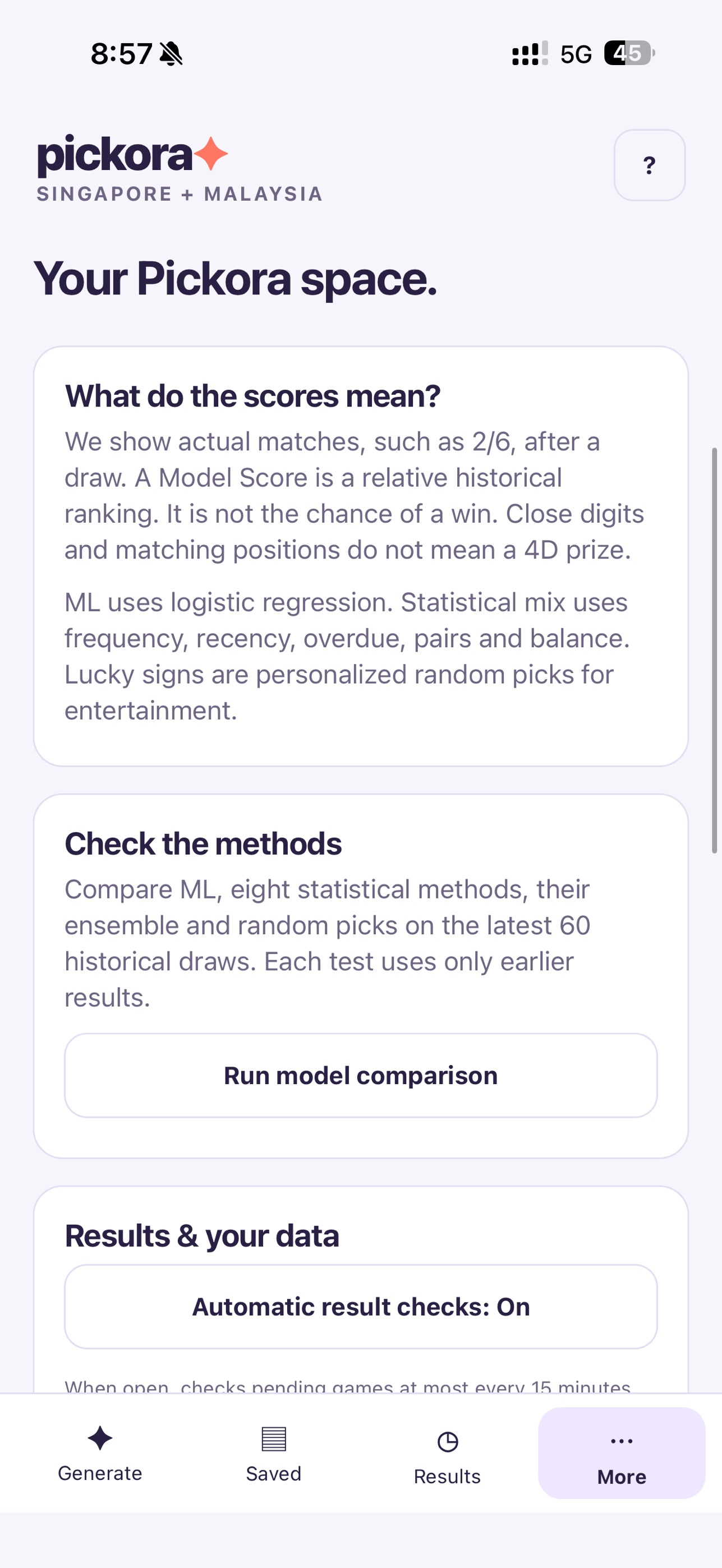Tap the 'Your Pickora space.' title
Image resolution: width=722 pixels, height=1568 pixels.
(x=236, y=278)
